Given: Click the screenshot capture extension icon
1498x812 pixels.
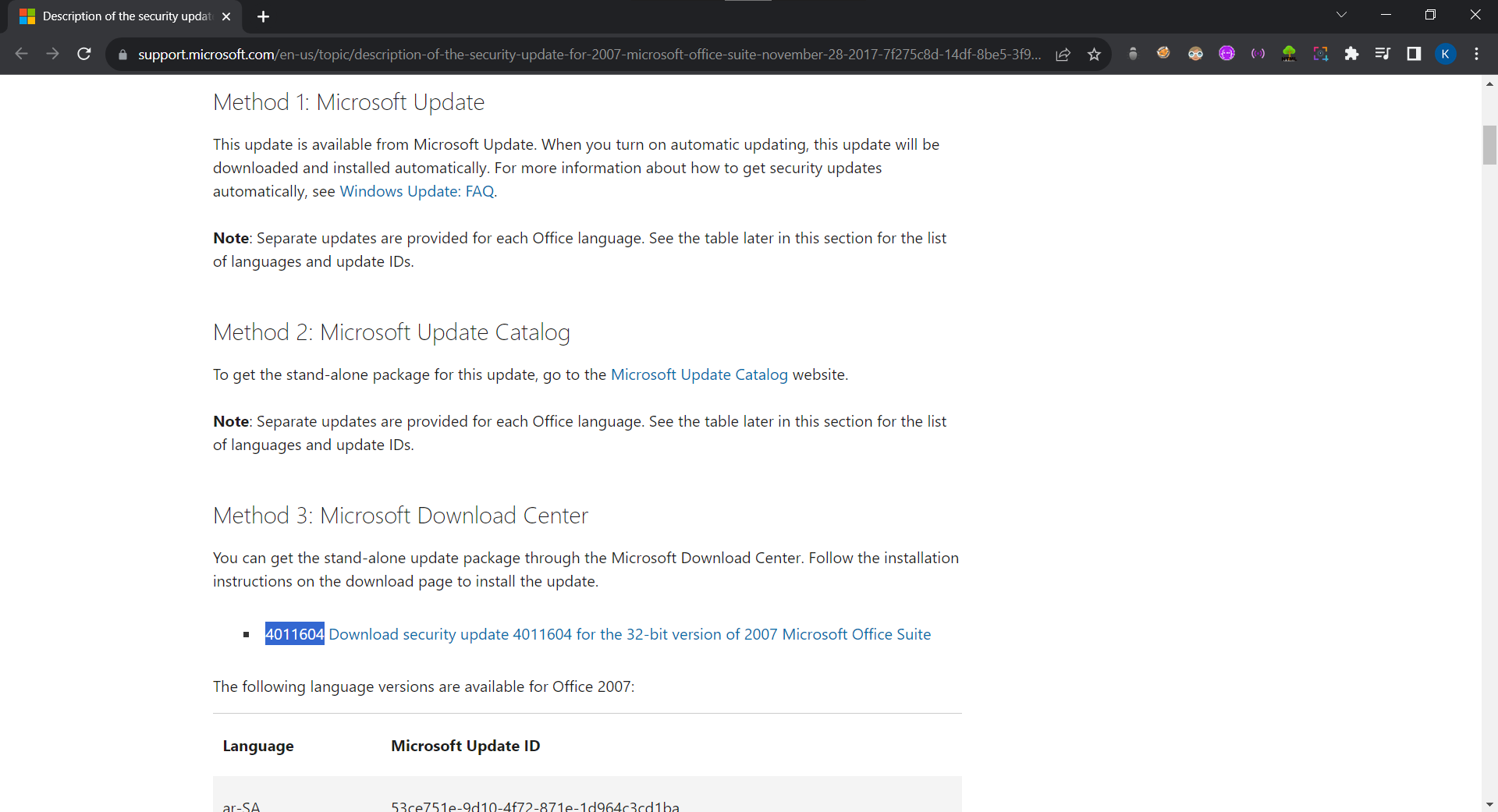Looking at the screenshot, I should click(1320, 54).
